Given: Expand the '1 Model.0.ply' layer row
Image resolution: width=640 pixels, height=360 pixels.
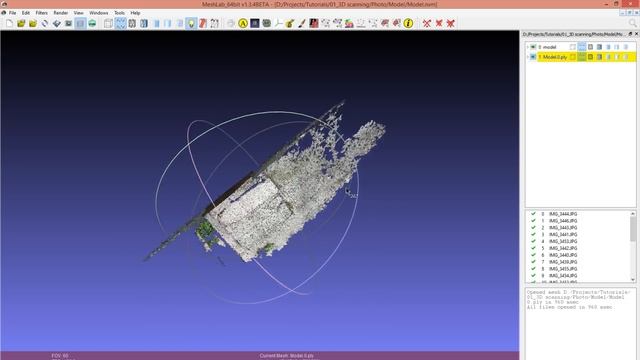Looking at the screenshot, I should [528, 57].
